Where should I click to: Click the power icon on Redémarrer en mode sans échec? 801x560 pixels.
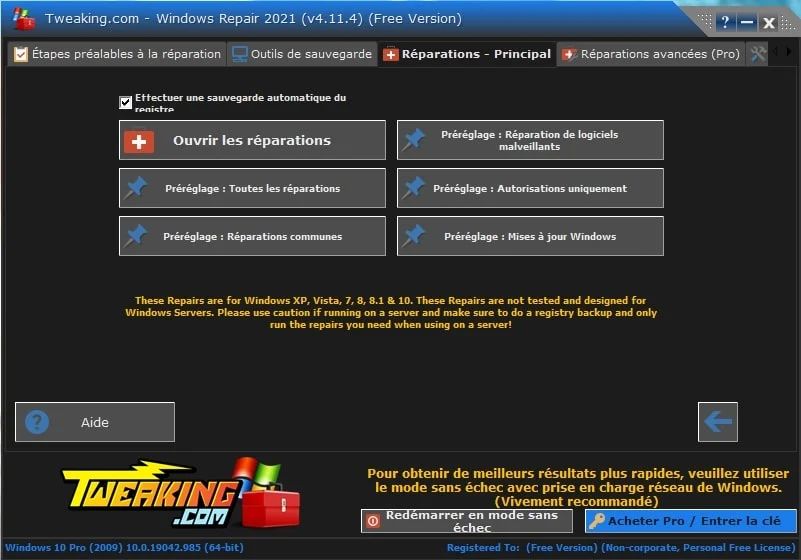(372, 521)
